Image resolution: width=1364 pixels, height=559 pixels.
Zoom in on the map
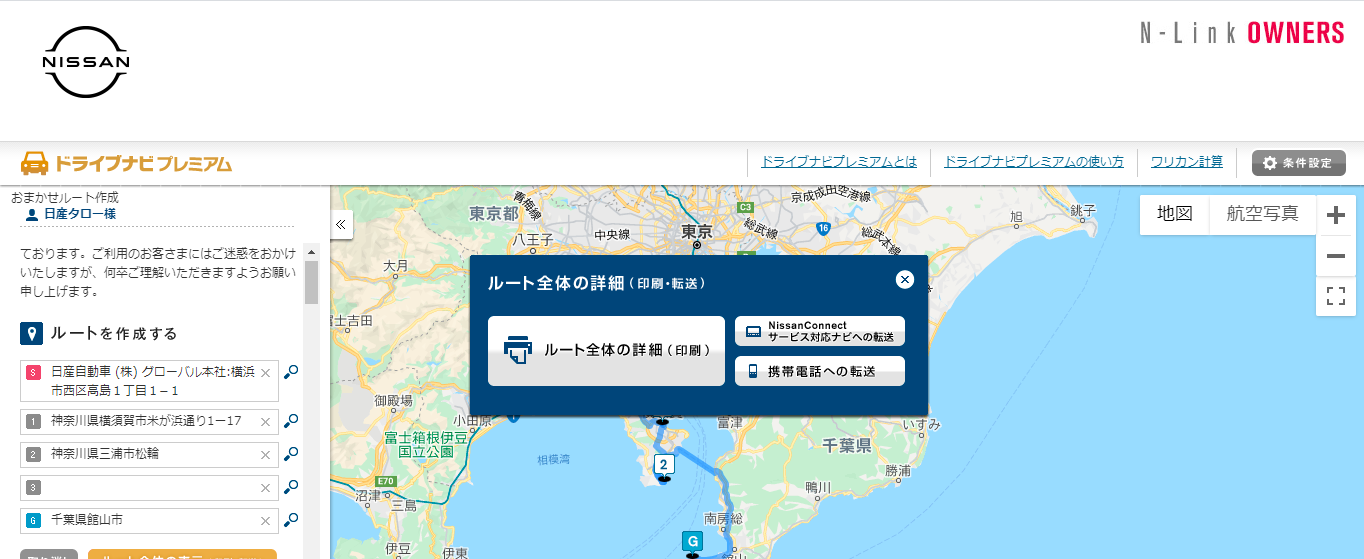click(1335, 215)
